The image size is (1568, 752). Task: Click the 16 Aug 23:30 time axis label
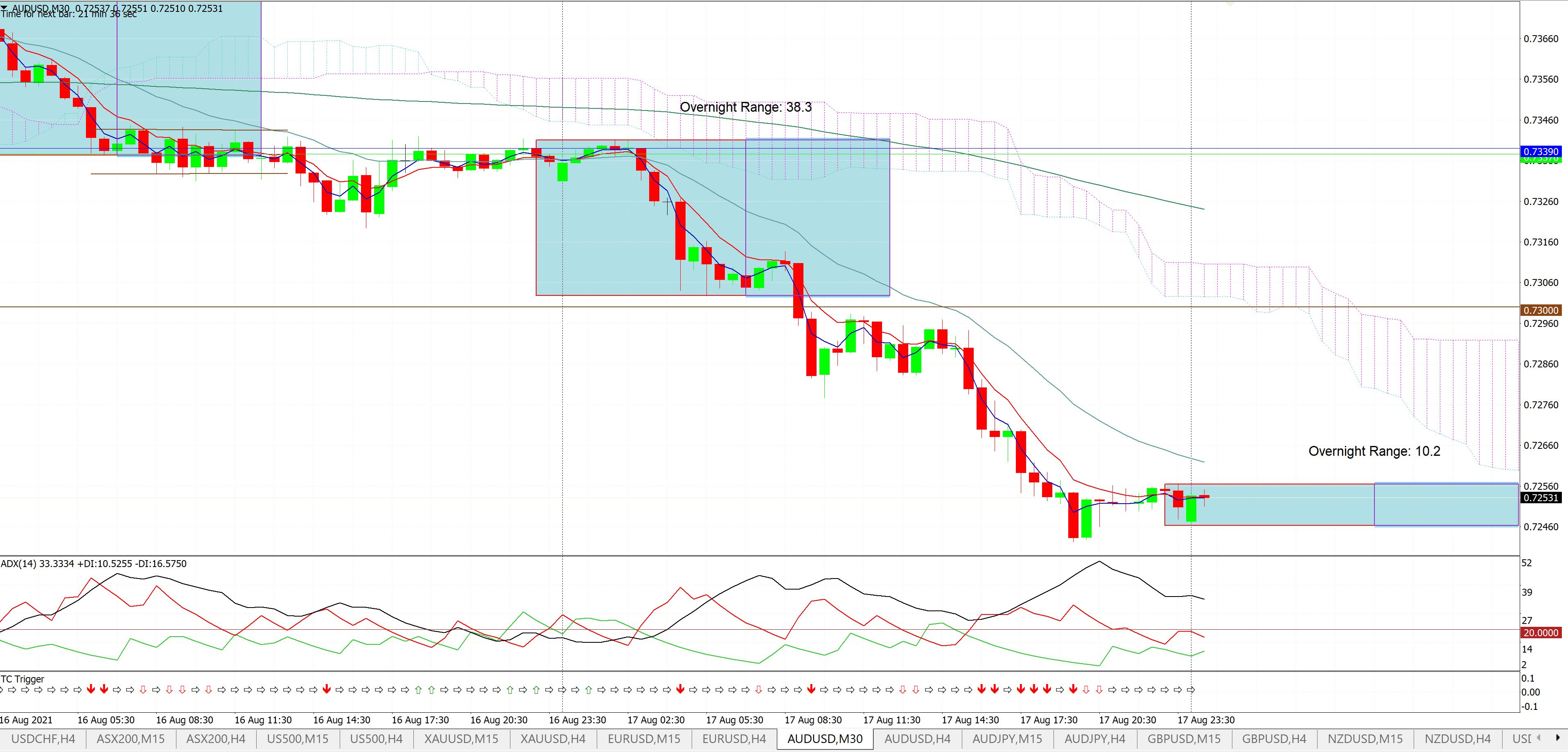[x=578, y=720]
